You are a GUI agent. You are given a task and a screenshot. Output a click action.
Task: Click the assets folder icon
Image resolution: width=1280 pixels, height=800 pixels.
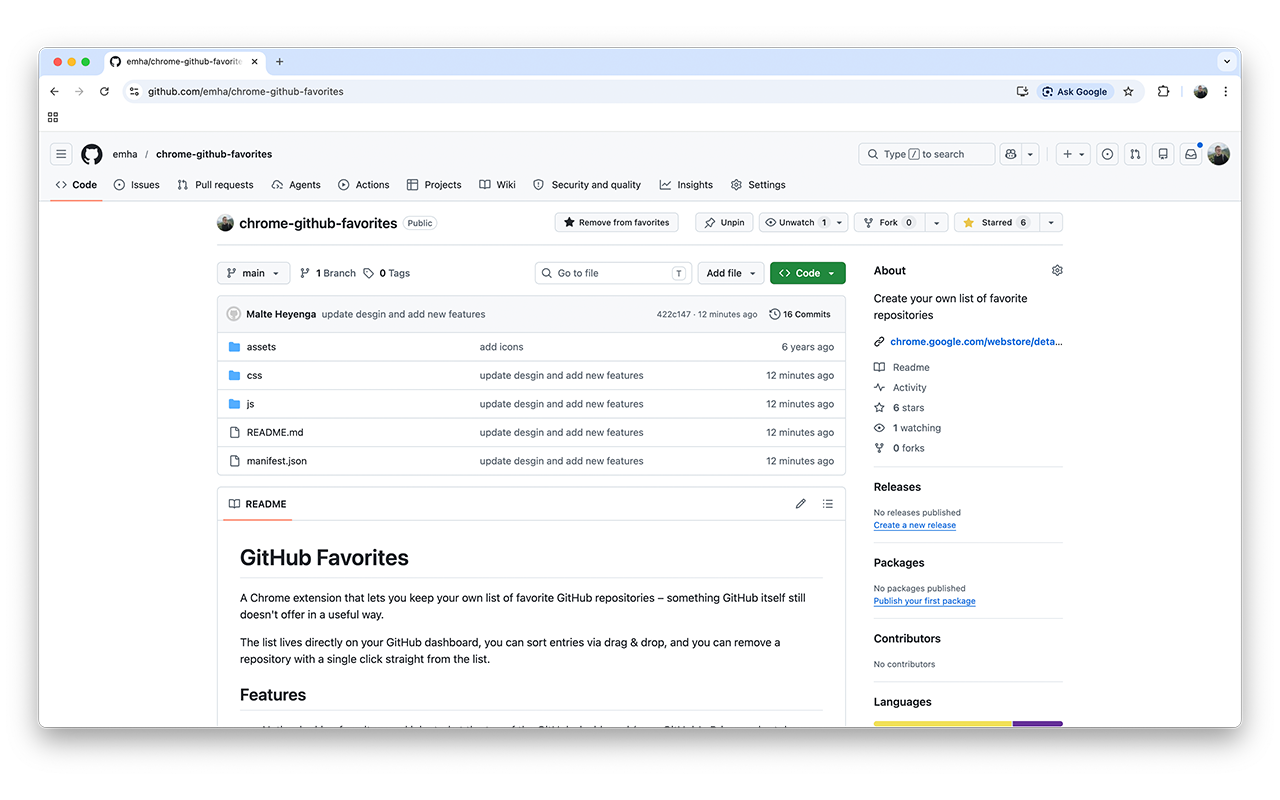[x=234, y=347]
